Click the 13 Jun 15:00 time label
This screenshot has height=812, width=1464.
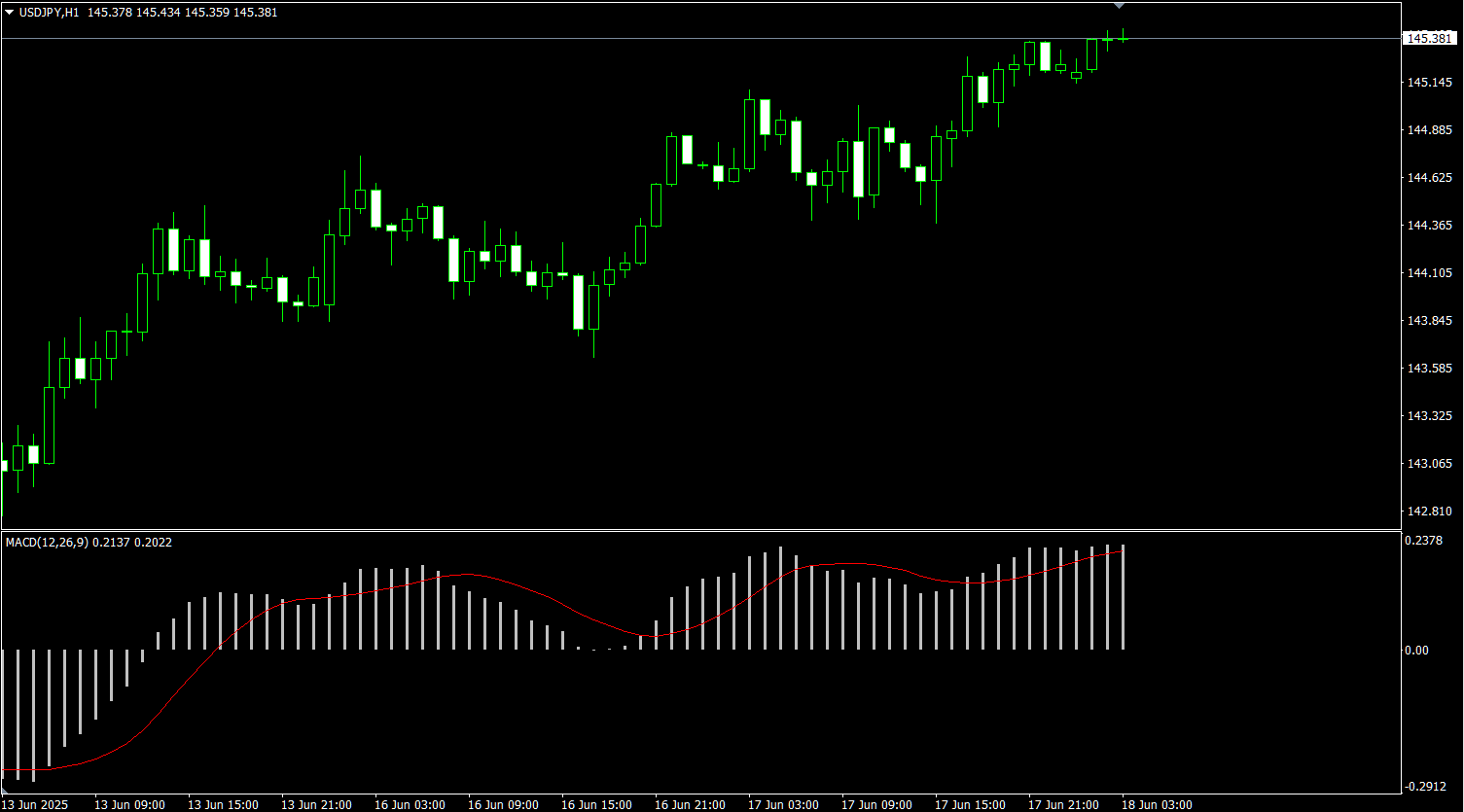coord(223,805)
